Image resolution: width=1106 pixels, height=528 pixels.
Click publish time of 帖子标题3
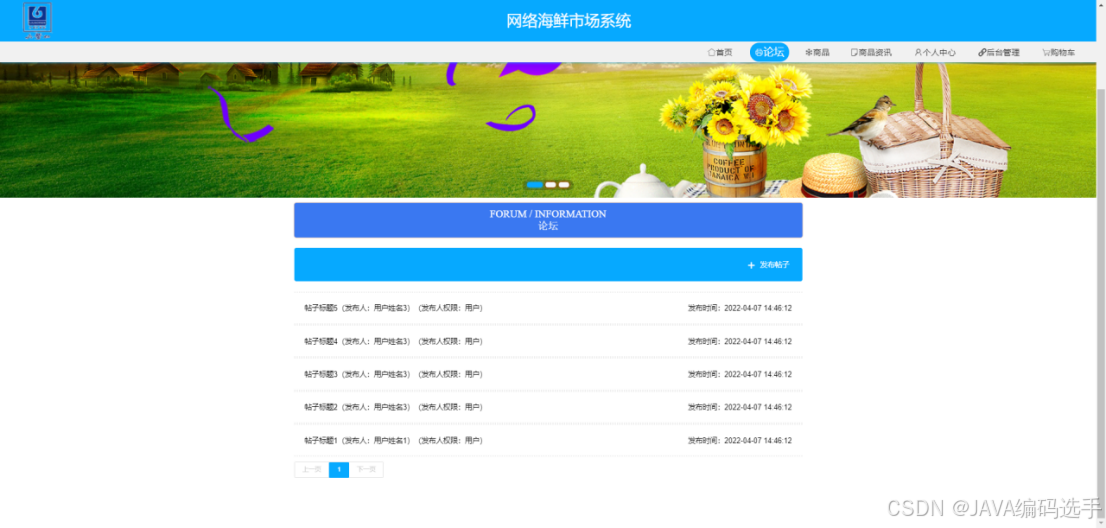tap(740, 374)
